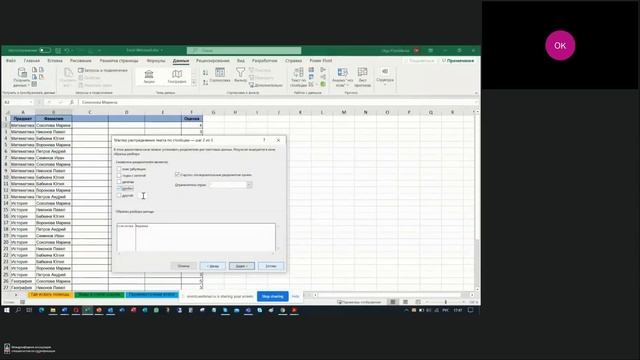The width and height of the screenshot is (640, 360).
Task: Click the search box in the title bar
Action: click(244, 51)
